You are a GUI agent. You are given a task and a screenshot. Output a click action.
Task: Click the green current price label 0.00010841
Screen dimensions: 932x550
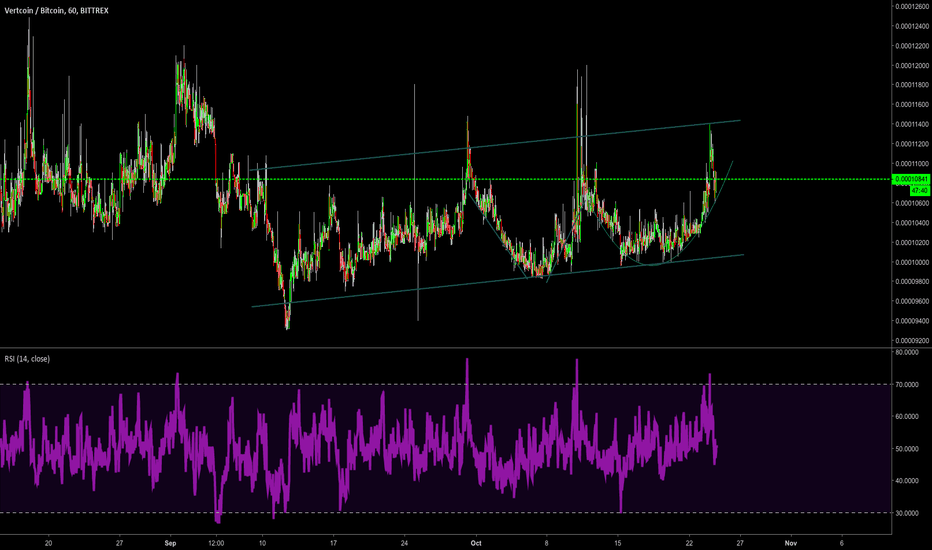click(x=912, y=179)
